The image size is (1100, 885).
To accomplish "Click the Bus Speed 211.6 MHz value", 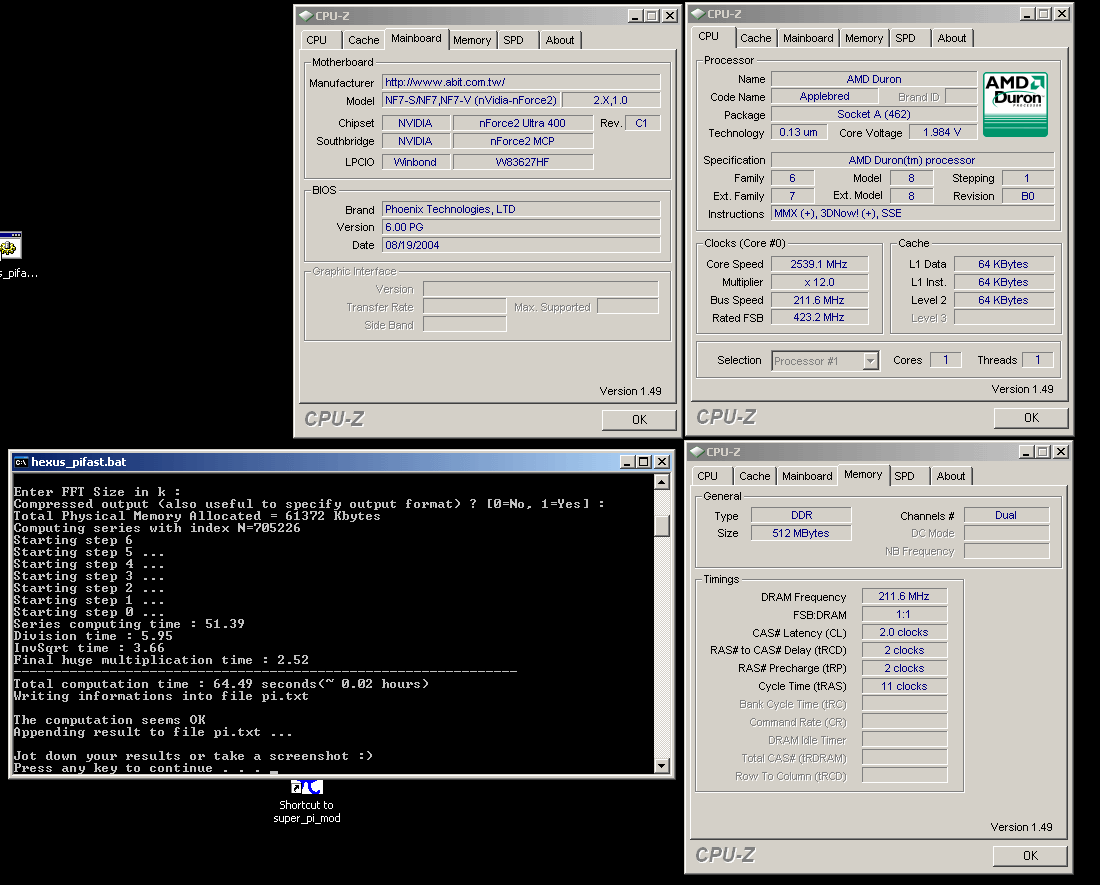I will pos(819,300).
